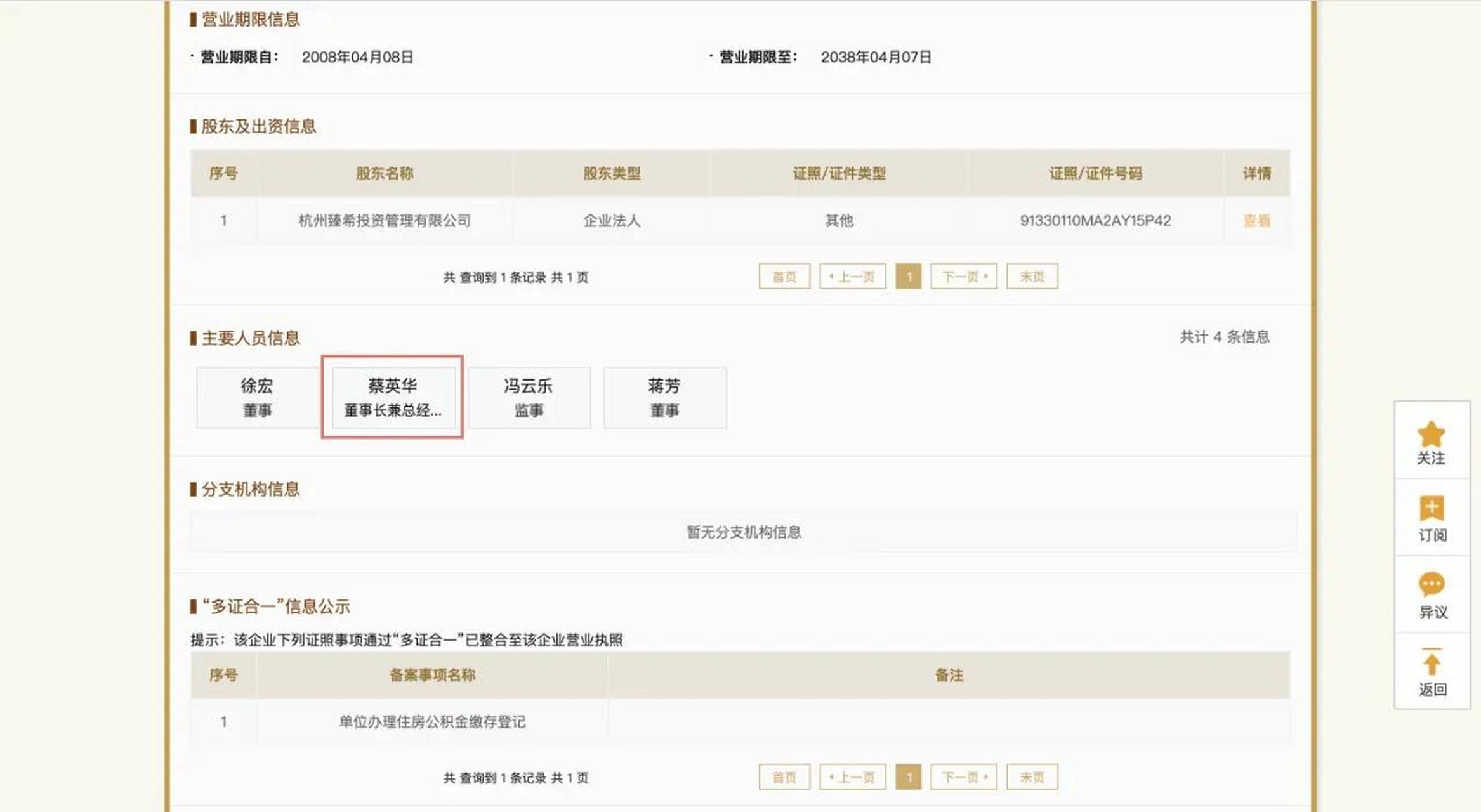Click 首页 in bottom pagination bar
1481x812 pixels.
click(784, 776)
